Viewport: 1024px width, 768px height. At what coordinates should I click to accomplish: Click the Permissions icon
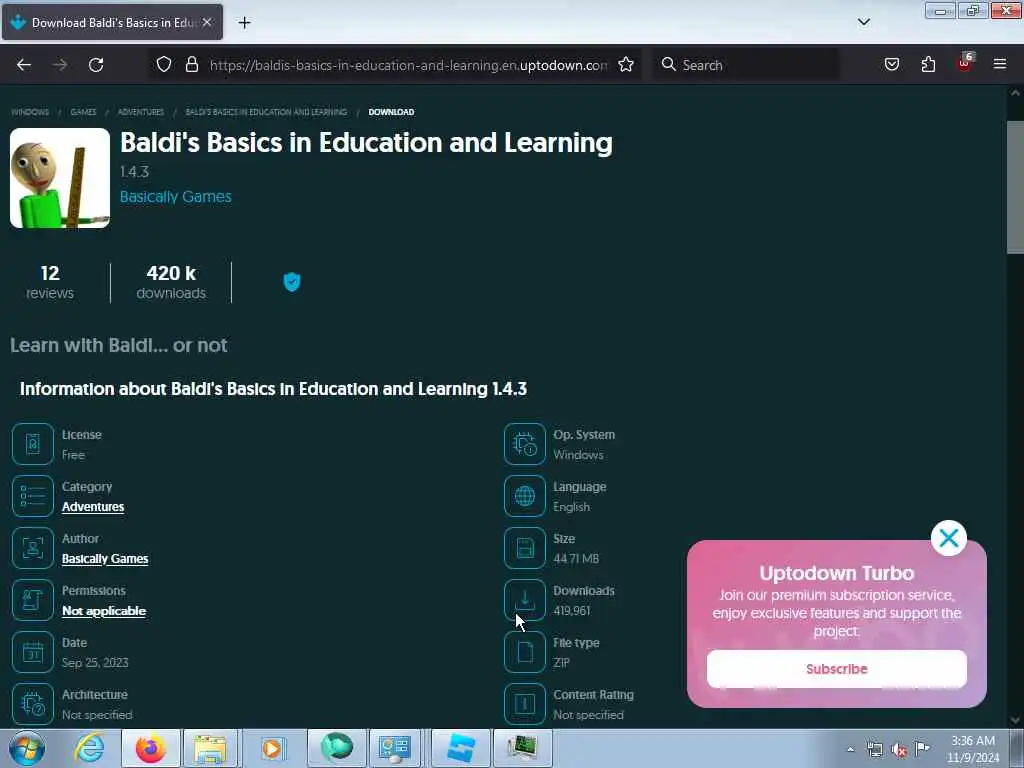[x=33, y=600]
